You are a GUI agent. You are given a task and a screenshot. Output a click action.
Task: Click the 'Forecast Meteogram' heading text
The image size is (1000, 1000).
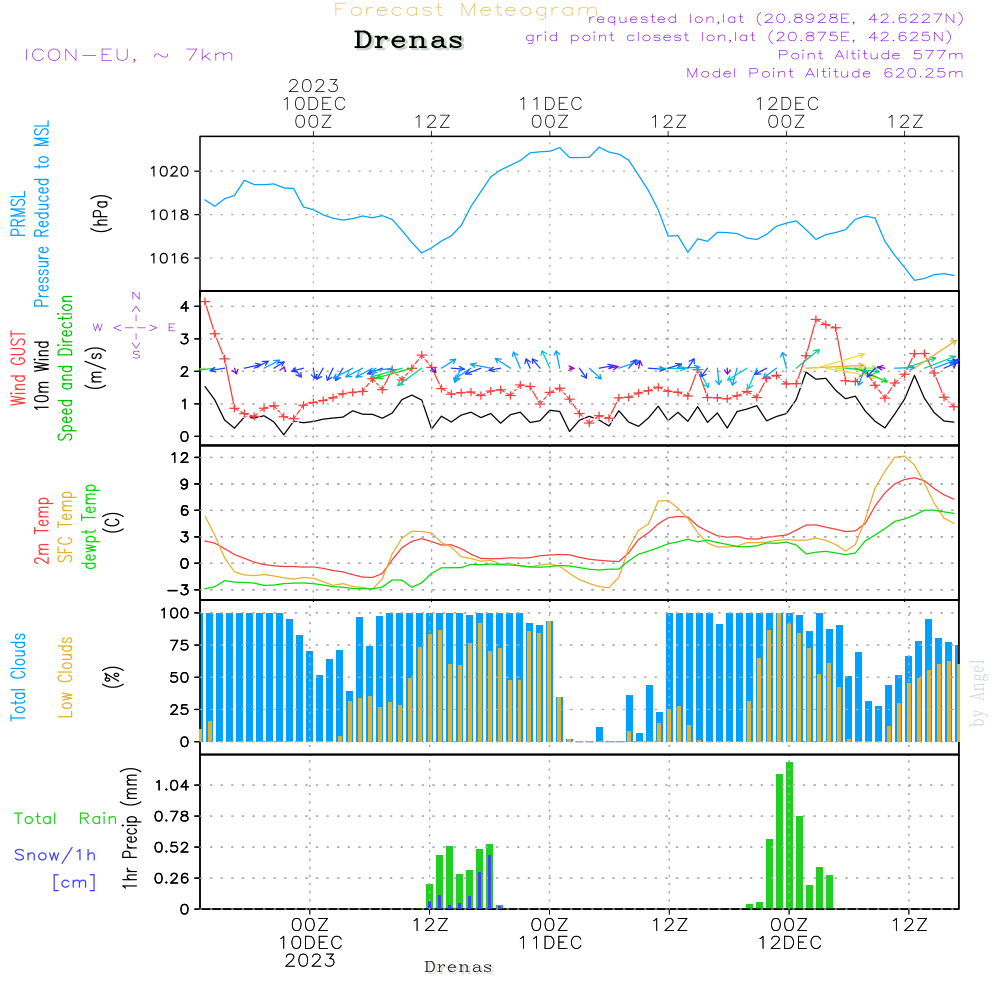466,10
